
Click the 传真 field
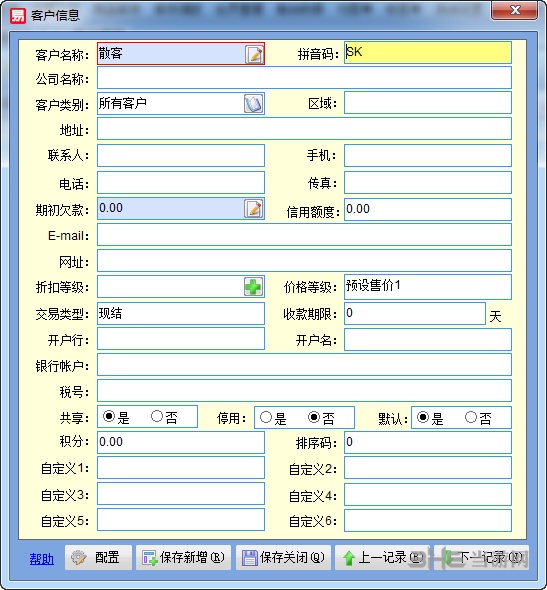click(428, 182)
